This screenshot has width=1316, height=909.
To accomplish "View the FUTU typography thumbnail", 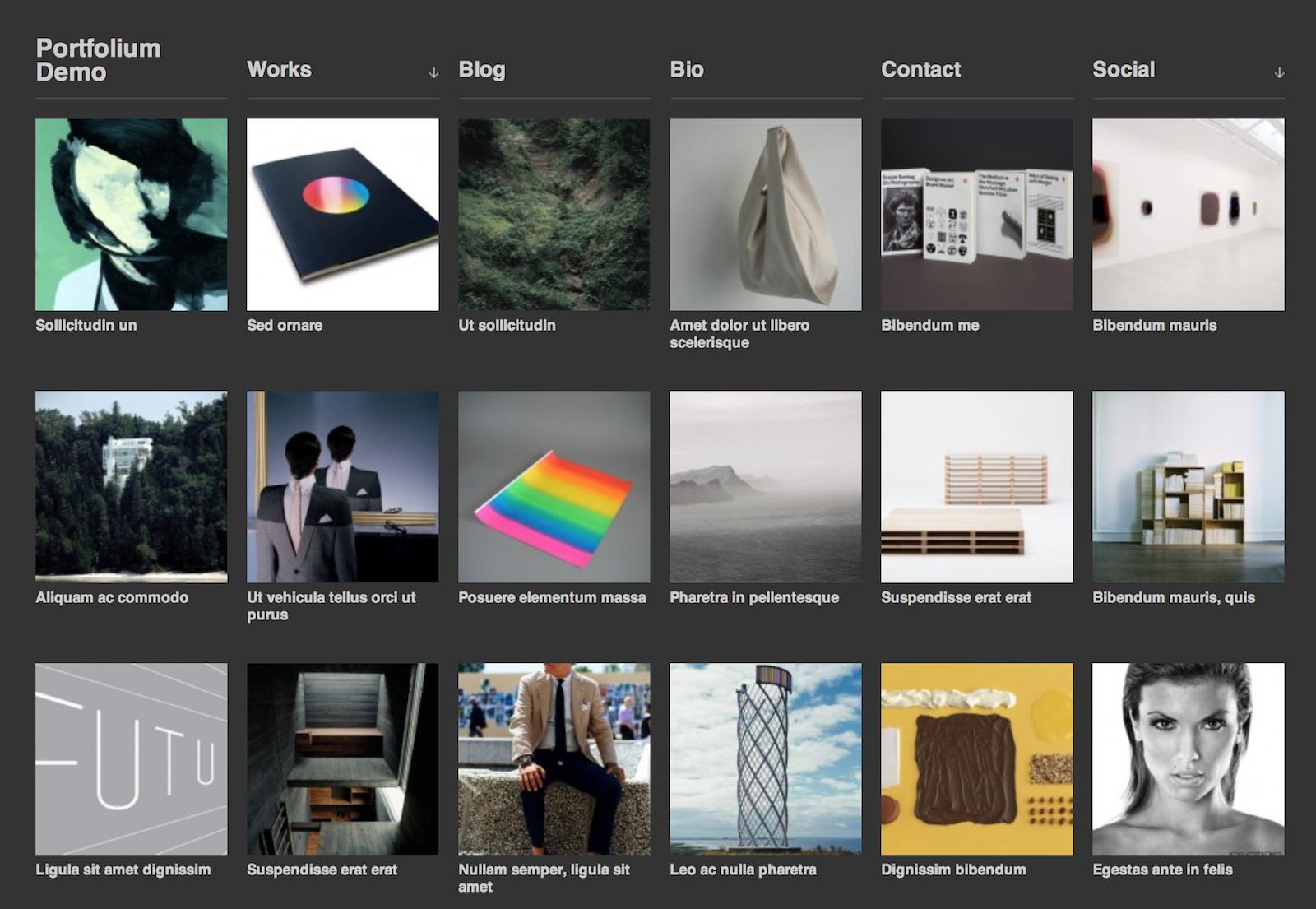I will pos(132,759).
